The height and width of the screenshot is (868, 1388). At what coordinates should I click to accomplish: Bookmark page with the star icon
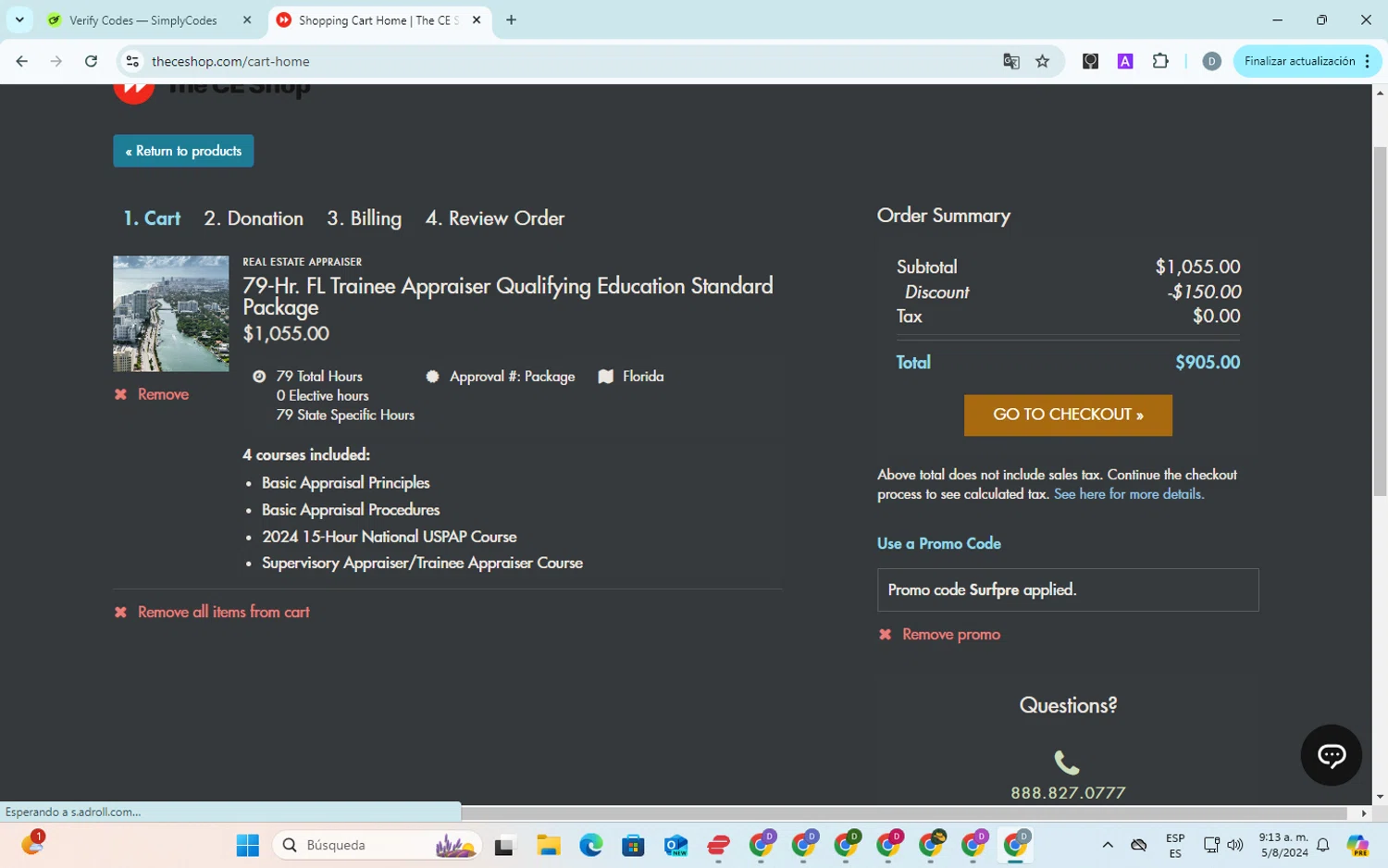point(1043,61)
